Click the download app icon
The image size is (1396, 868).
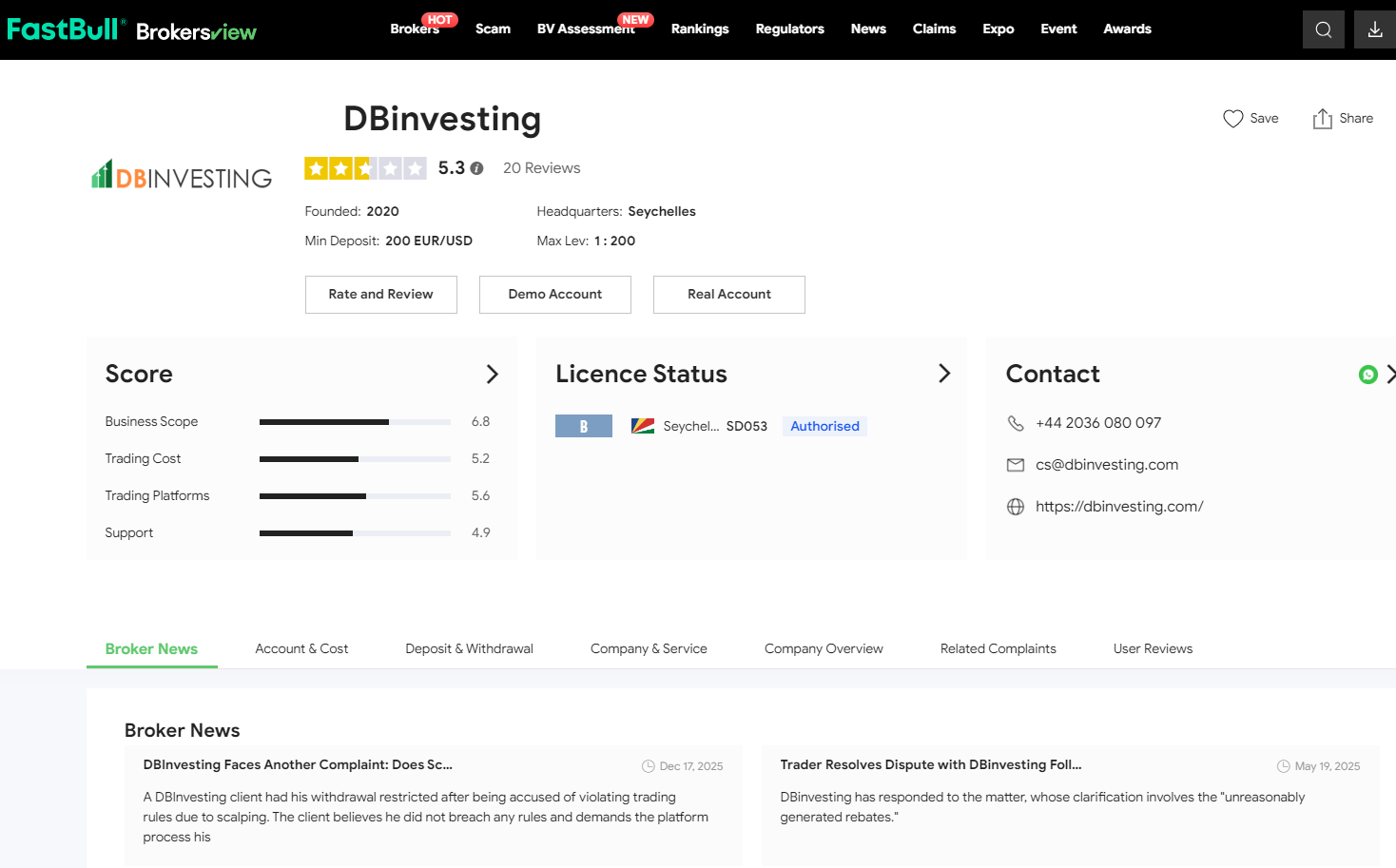[x=1374, y=29]
